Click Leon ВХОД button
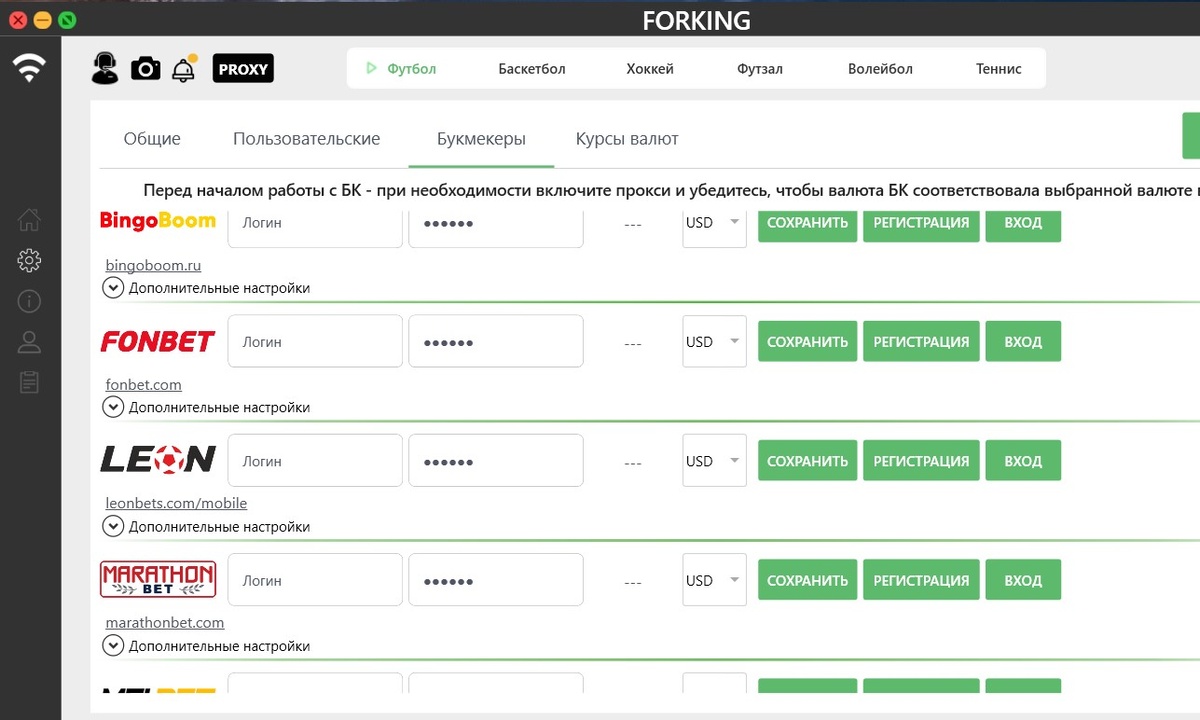The height and width of the screenshot is (720, 1200). (1023, 461)
